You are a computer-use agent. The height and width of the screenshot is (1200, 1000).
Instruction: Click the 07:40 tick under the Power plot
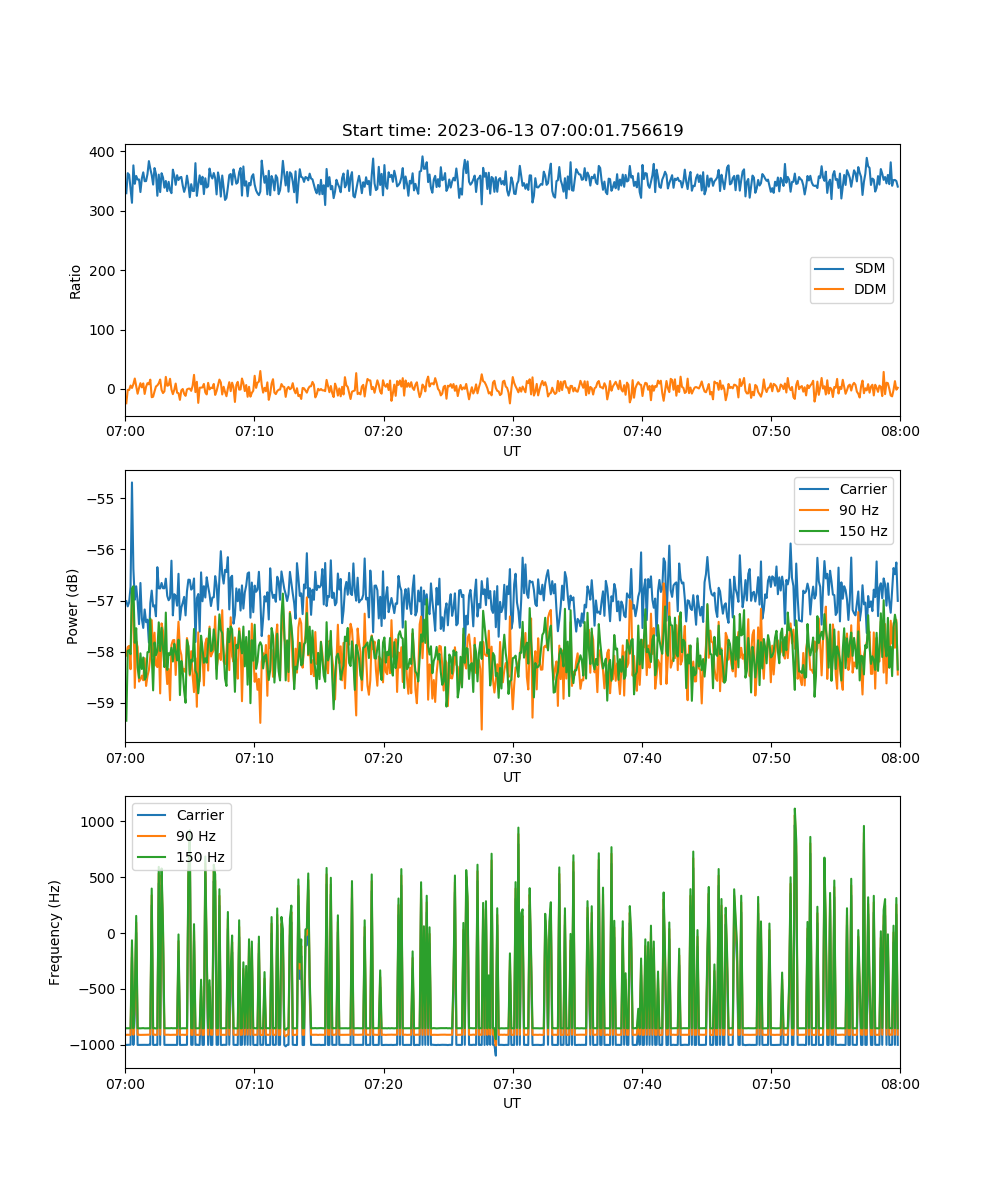[x=641, y=757]
